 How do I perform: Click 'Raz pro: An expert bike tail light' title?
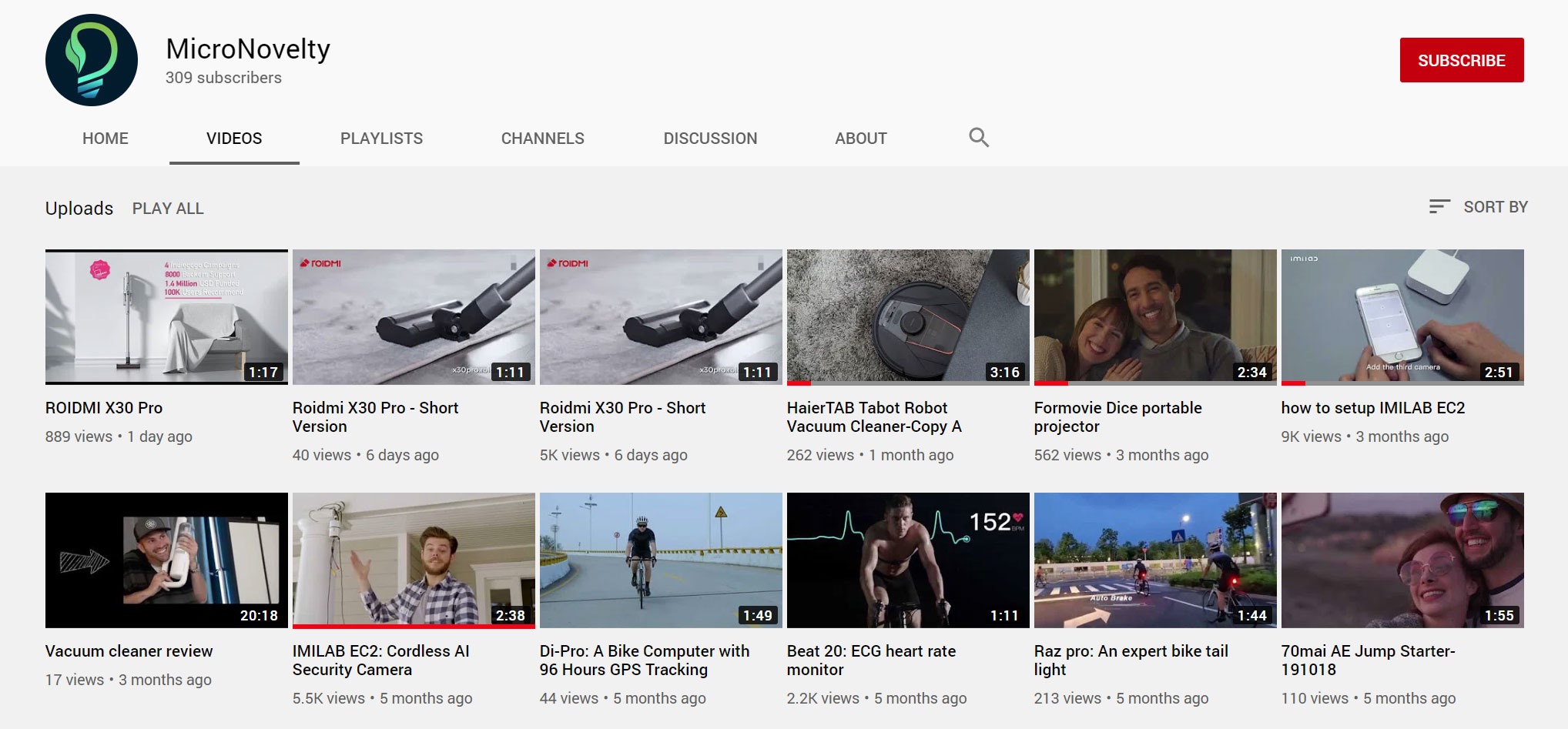click(x=1131, y=660)
